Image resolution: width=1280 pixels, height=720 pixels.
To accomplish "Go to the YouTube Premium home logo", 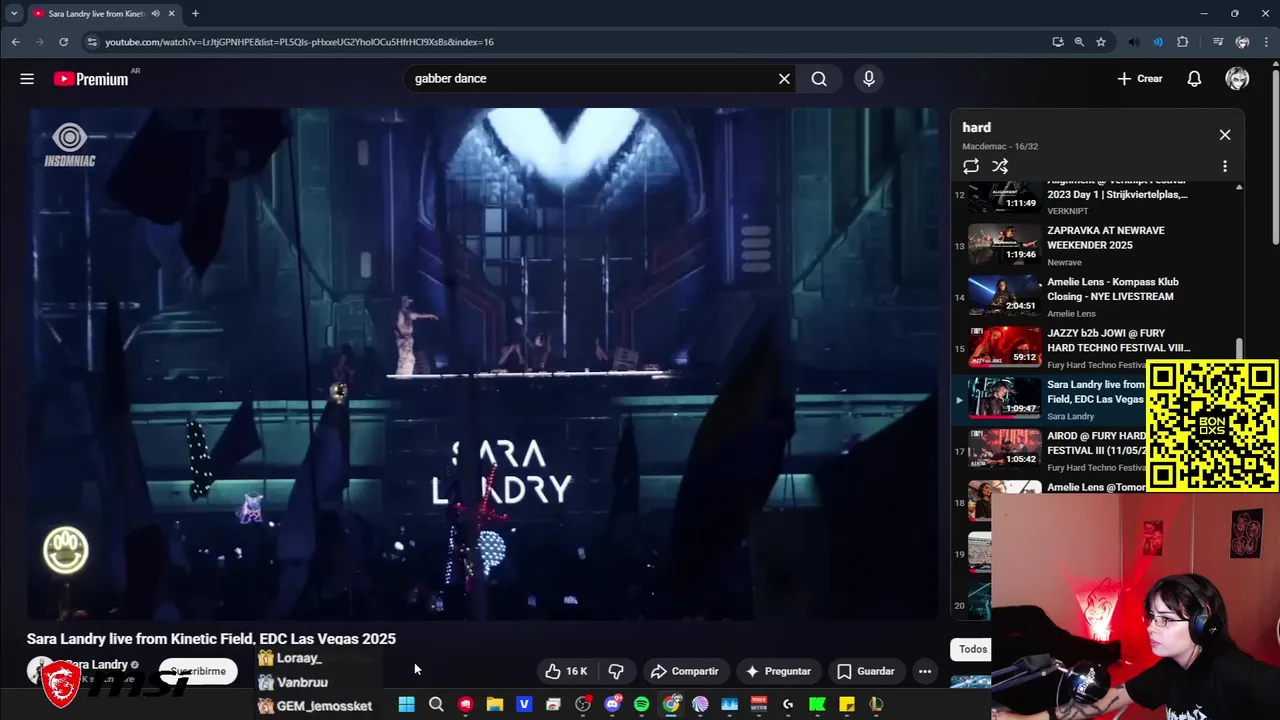I will (x=91, y=79).
